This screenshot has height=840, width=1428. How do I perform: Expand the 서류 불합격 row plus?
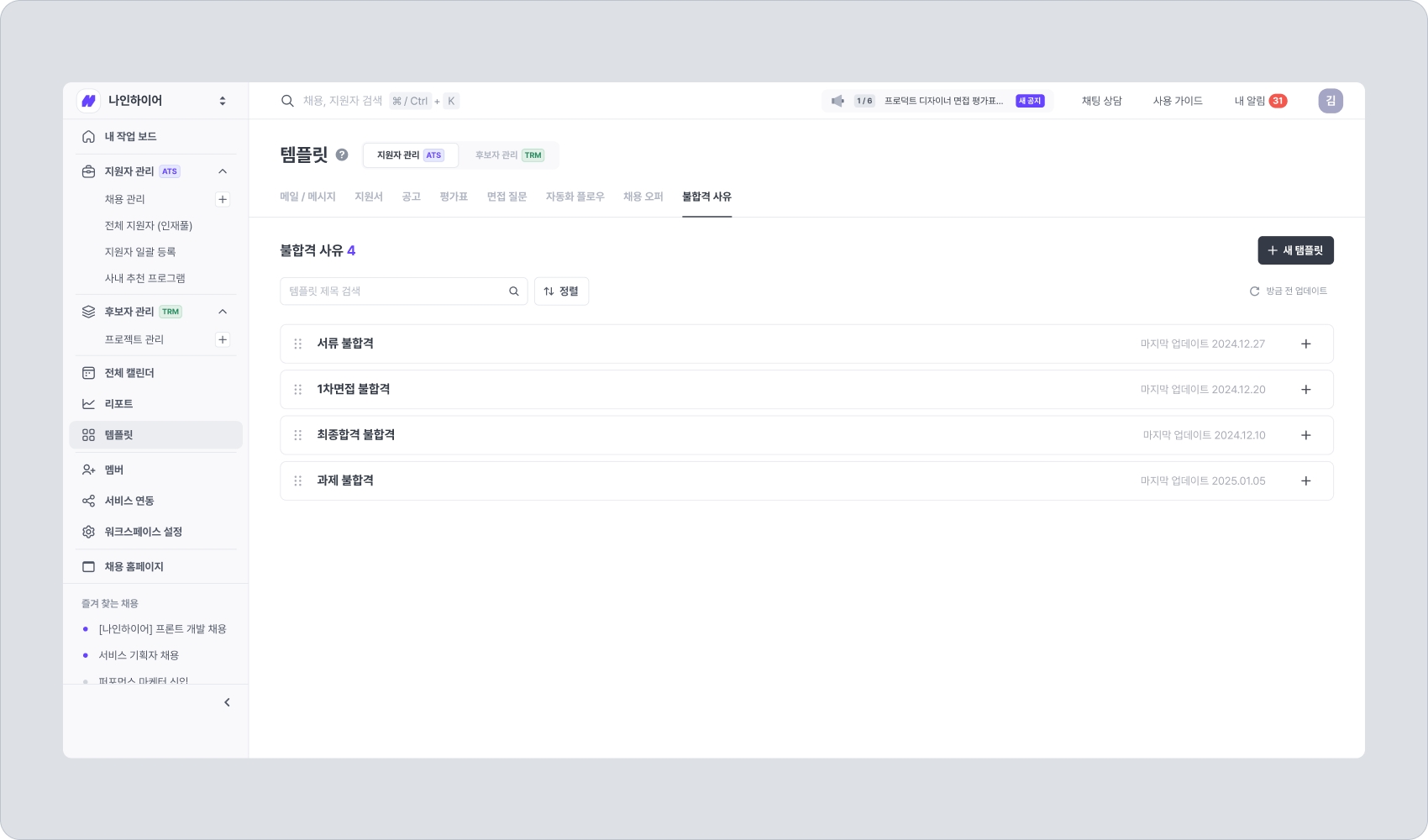(1306, 344)
